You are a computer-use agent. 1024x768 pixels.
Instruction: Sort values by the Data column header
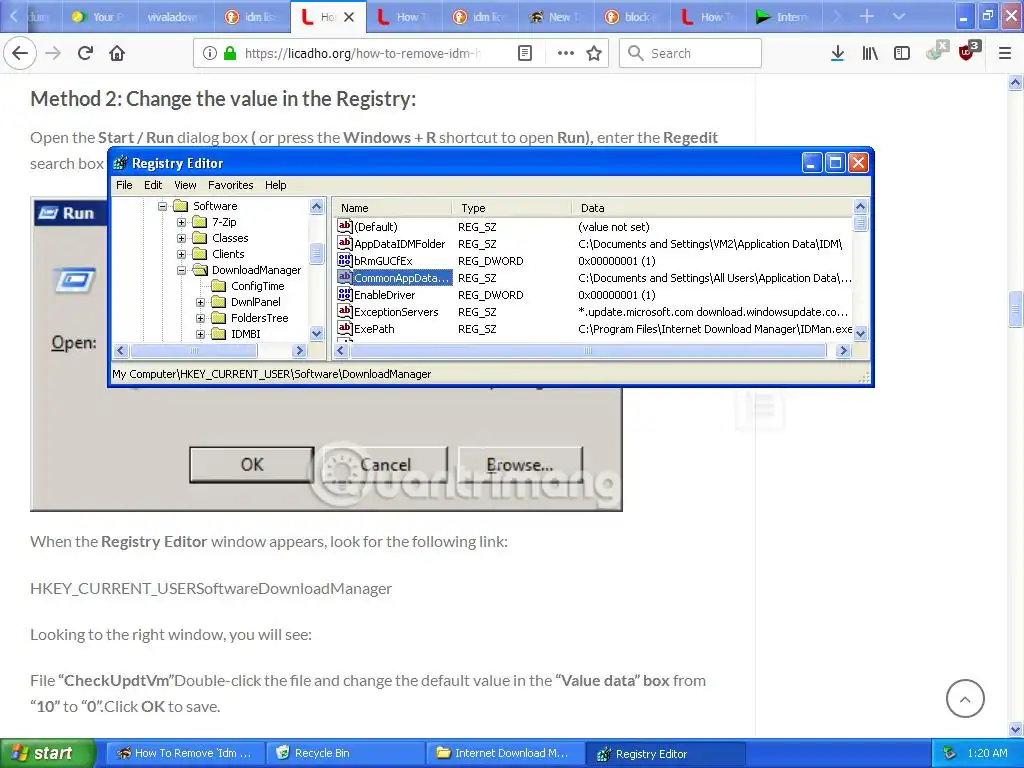coord(712,208)
